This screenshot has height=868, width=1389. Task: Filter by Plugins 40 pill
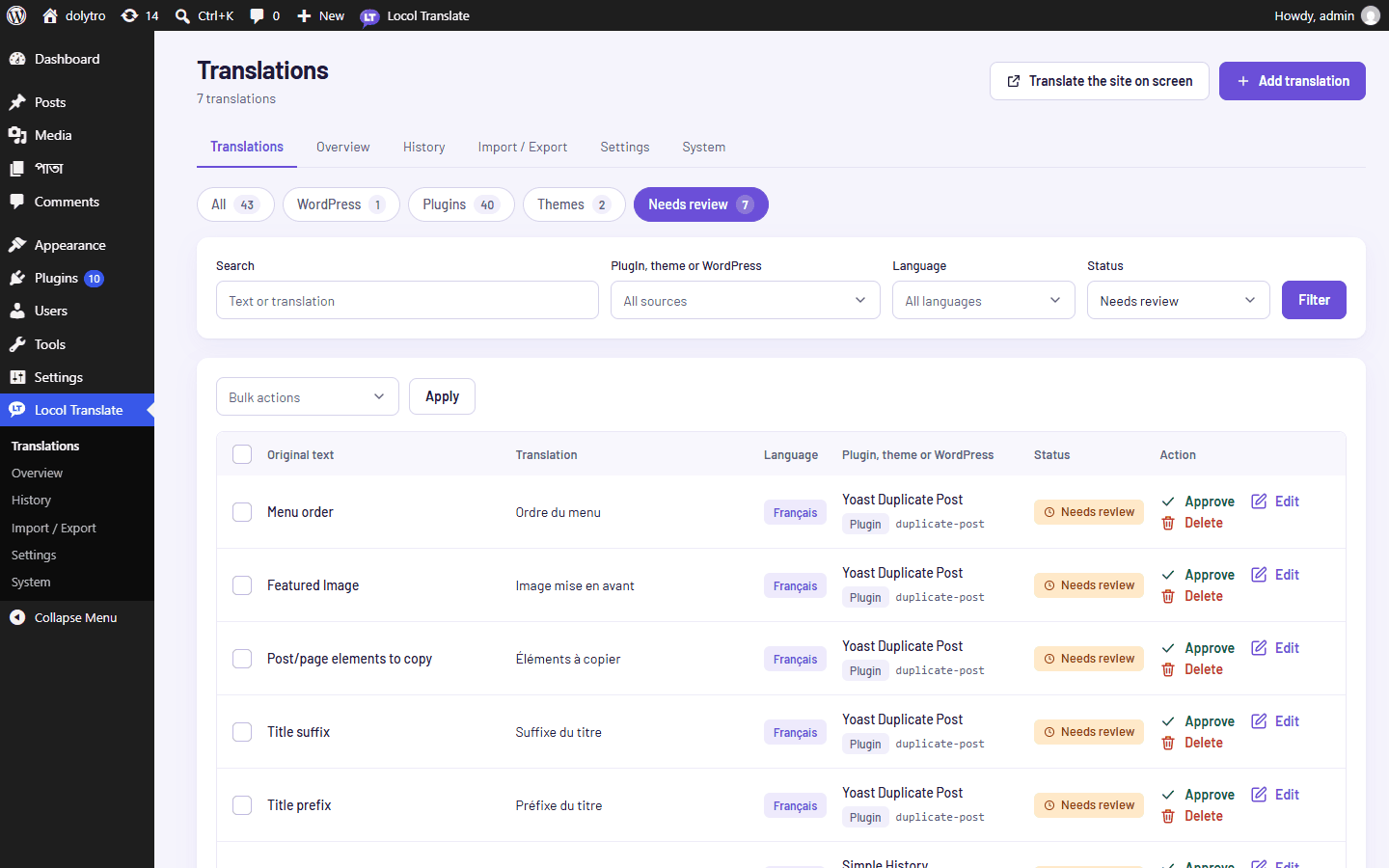pos(461,204)
